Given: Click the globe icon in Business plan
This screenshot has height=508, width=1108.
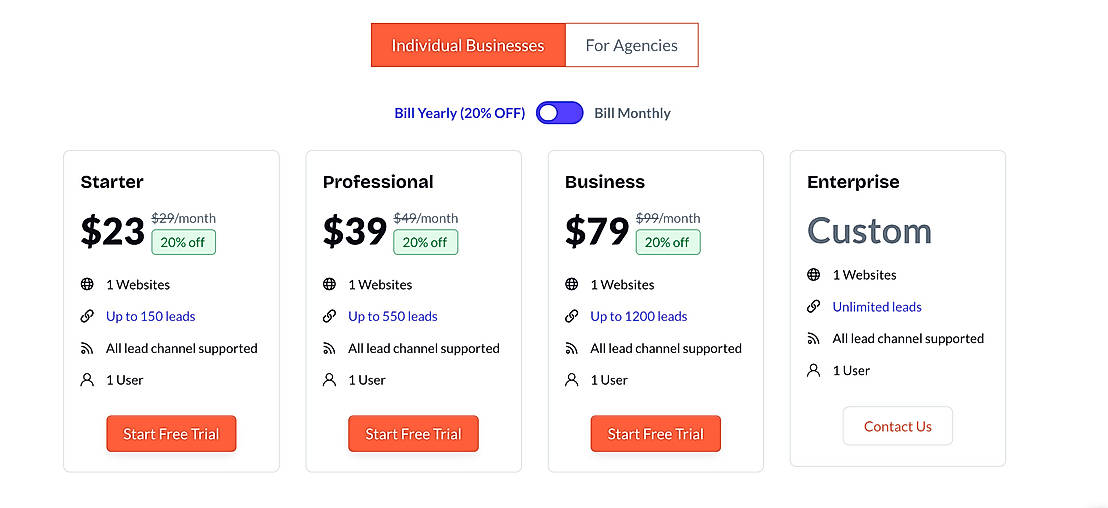Looking at the screenshot, I should point(571,285).
